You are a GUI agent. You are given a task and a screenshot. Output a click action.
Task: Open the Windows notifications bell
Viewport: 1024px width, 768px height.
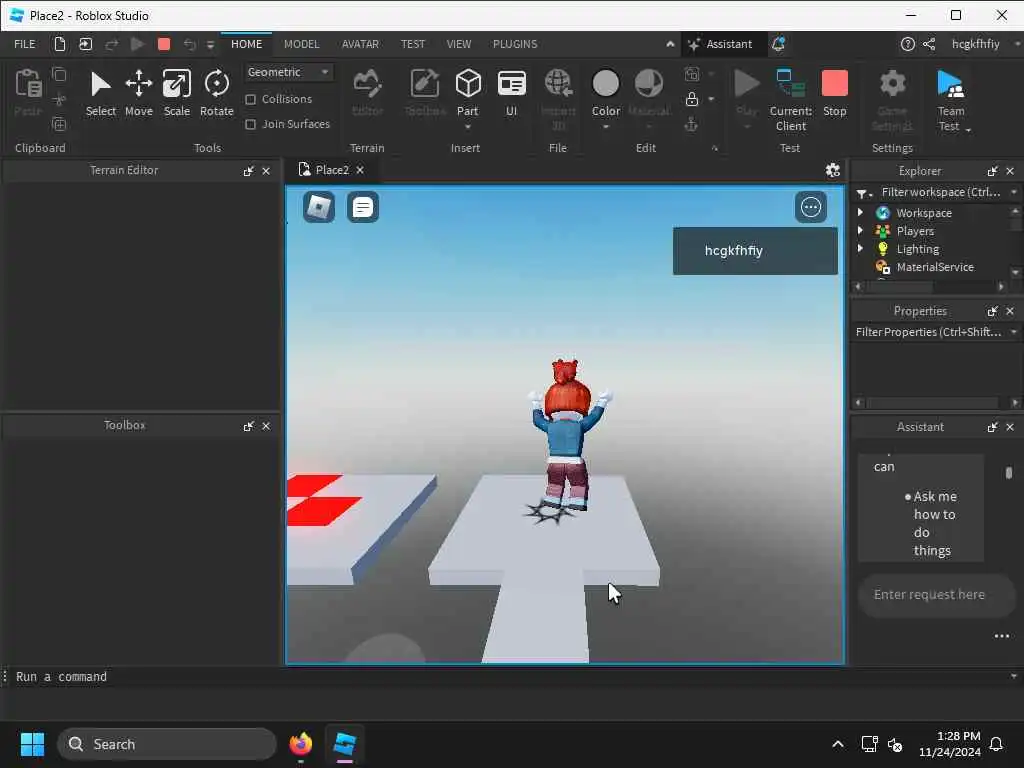coord(996,744)
